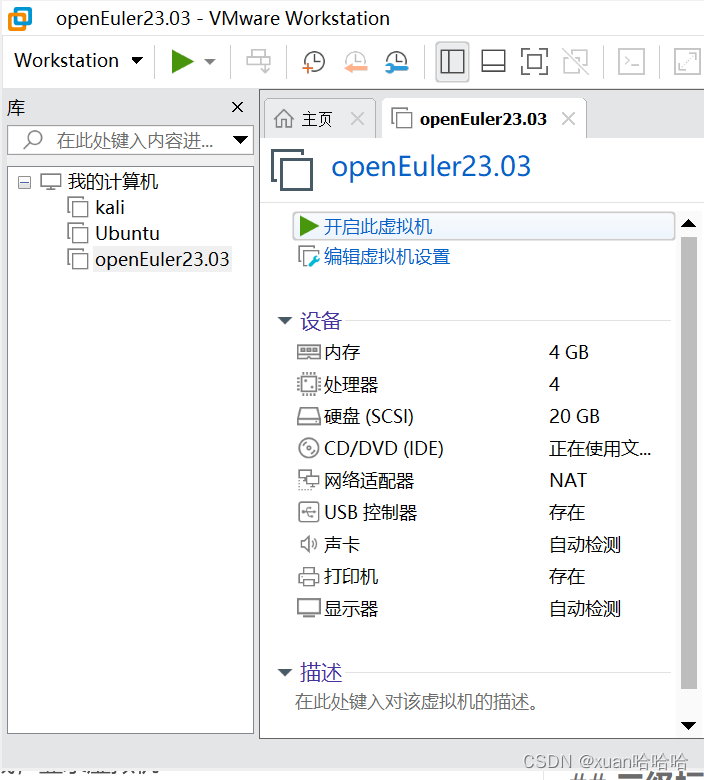Click the printer icon
This screenshot has width=704, height=780.
308,577
